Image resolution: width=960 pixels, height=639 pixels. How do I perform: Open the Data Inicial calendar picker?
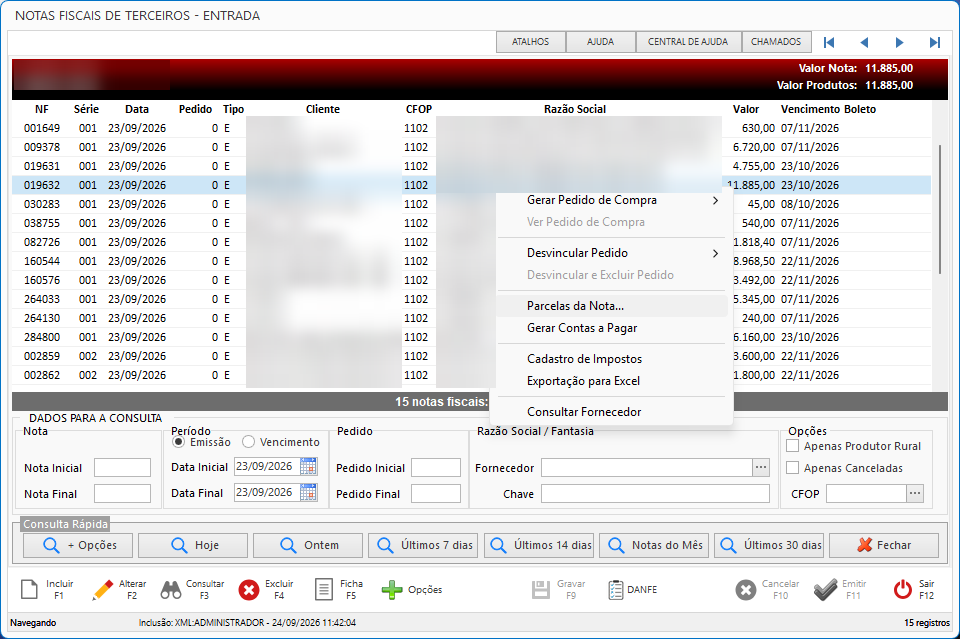(x=309, y=466)
